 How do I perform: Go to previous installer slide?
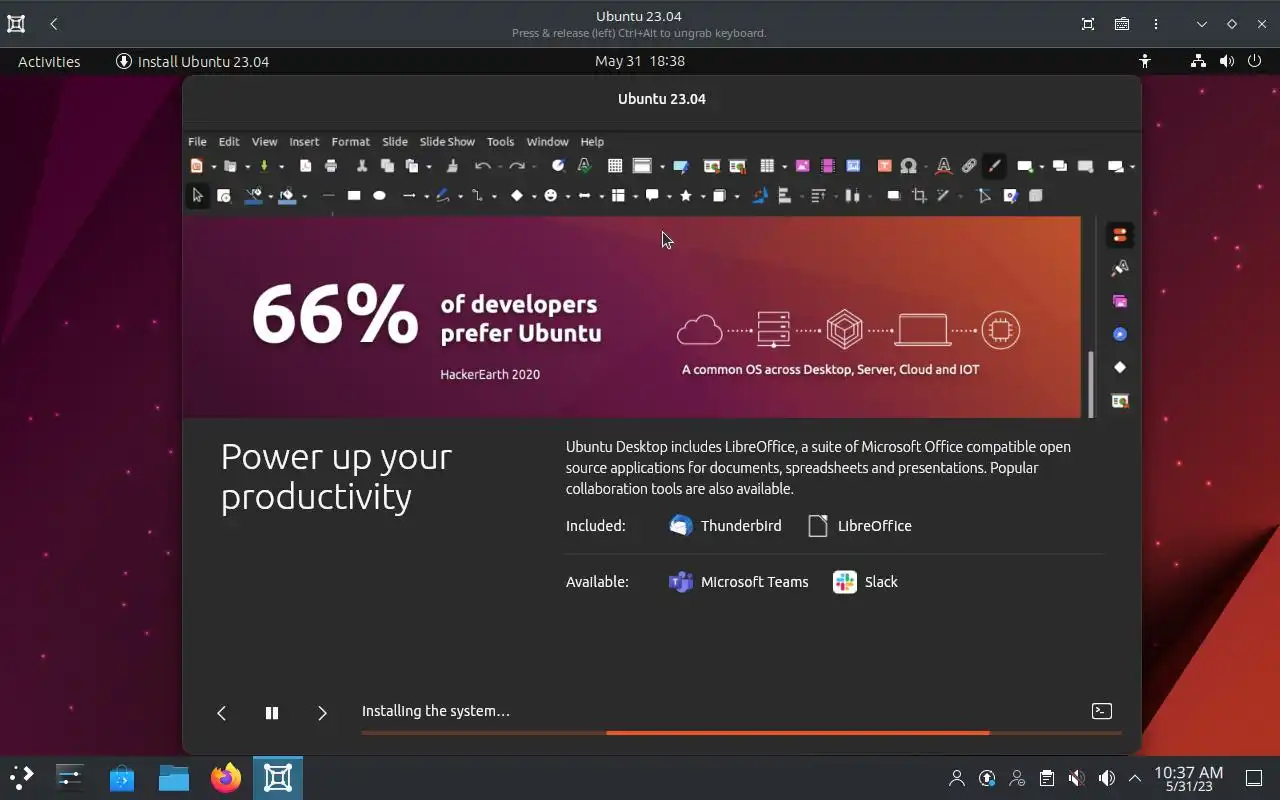222,713
